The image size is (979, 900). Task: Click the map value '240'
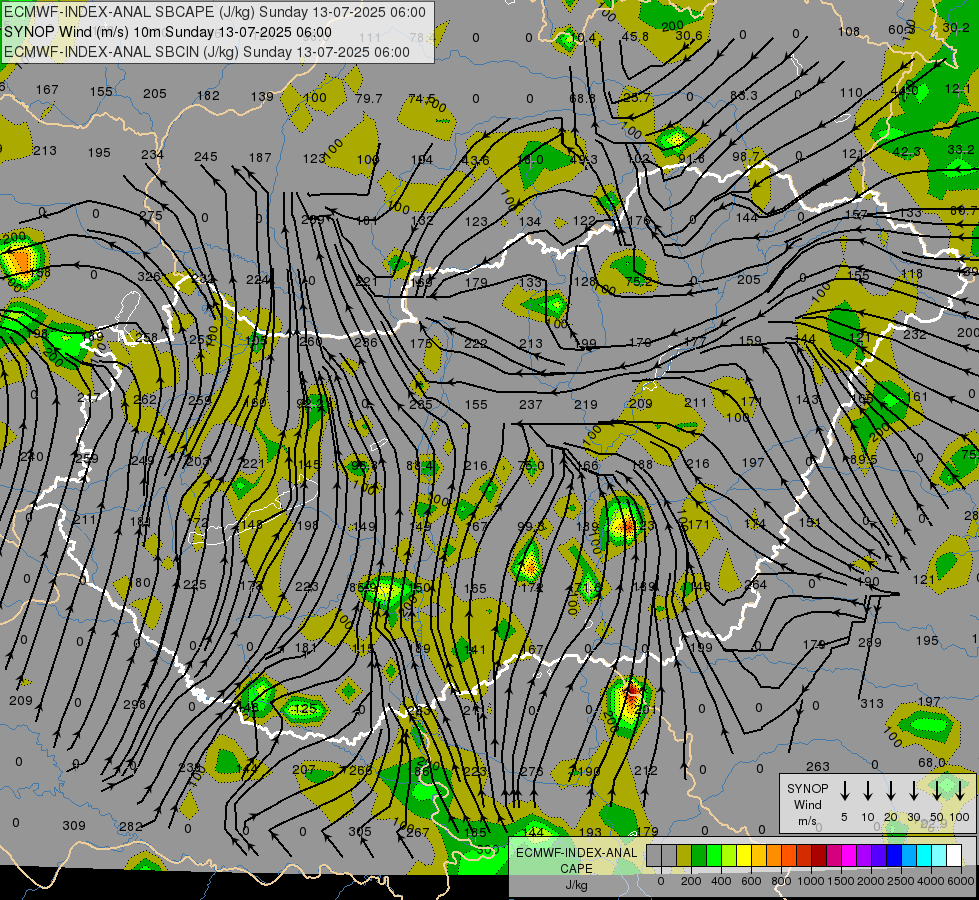coord(32,457)
